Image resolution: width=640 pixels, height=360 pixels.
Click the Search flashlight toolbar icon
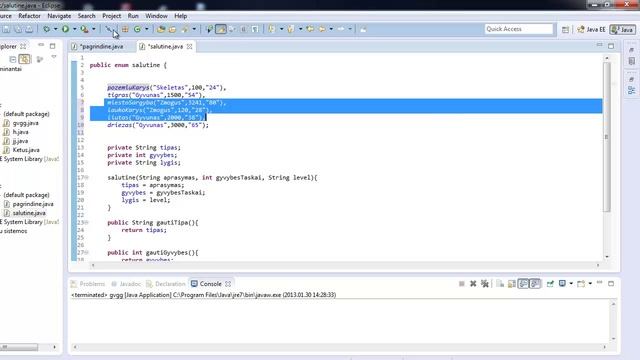(185, 29)
